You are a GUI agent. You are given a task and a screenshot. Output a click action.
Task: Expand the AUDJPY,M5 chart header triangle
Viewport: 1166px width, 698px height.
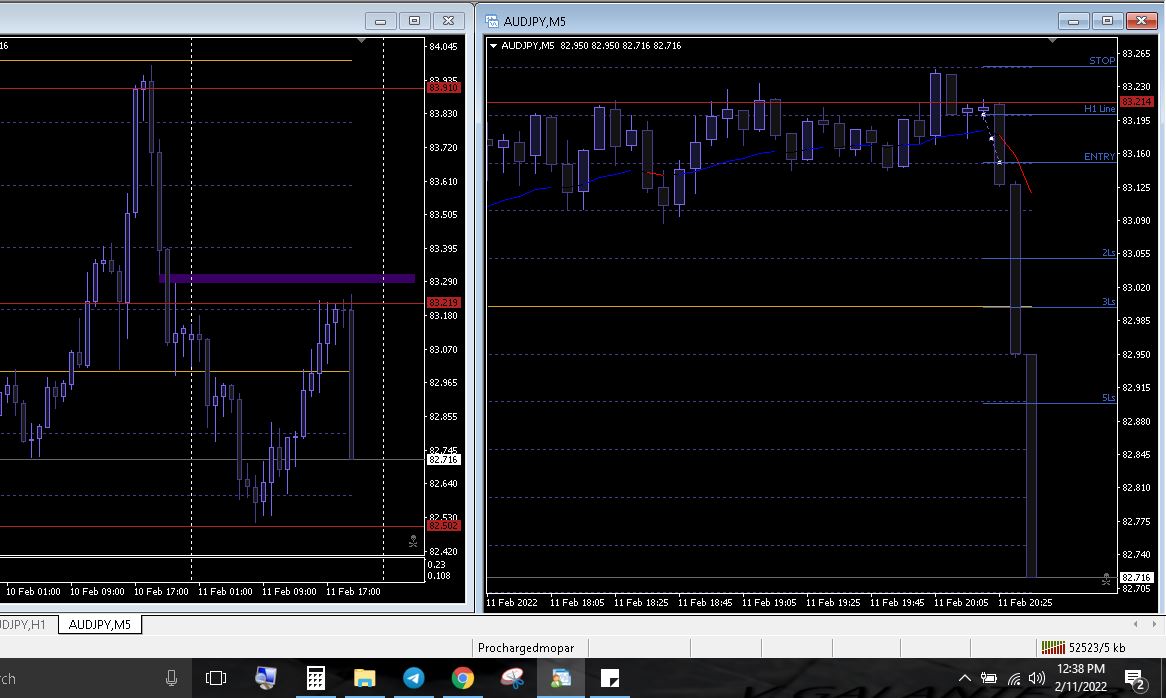coord(494,46)
